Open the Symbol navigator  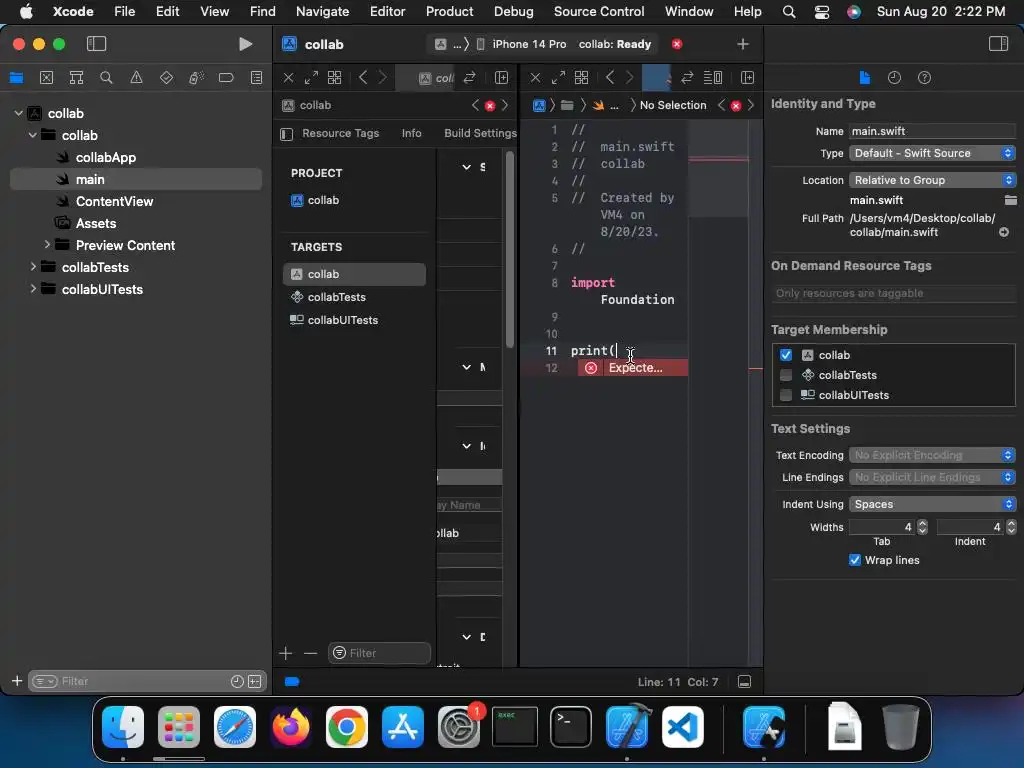pyautogui.click(x=76, y=78)
